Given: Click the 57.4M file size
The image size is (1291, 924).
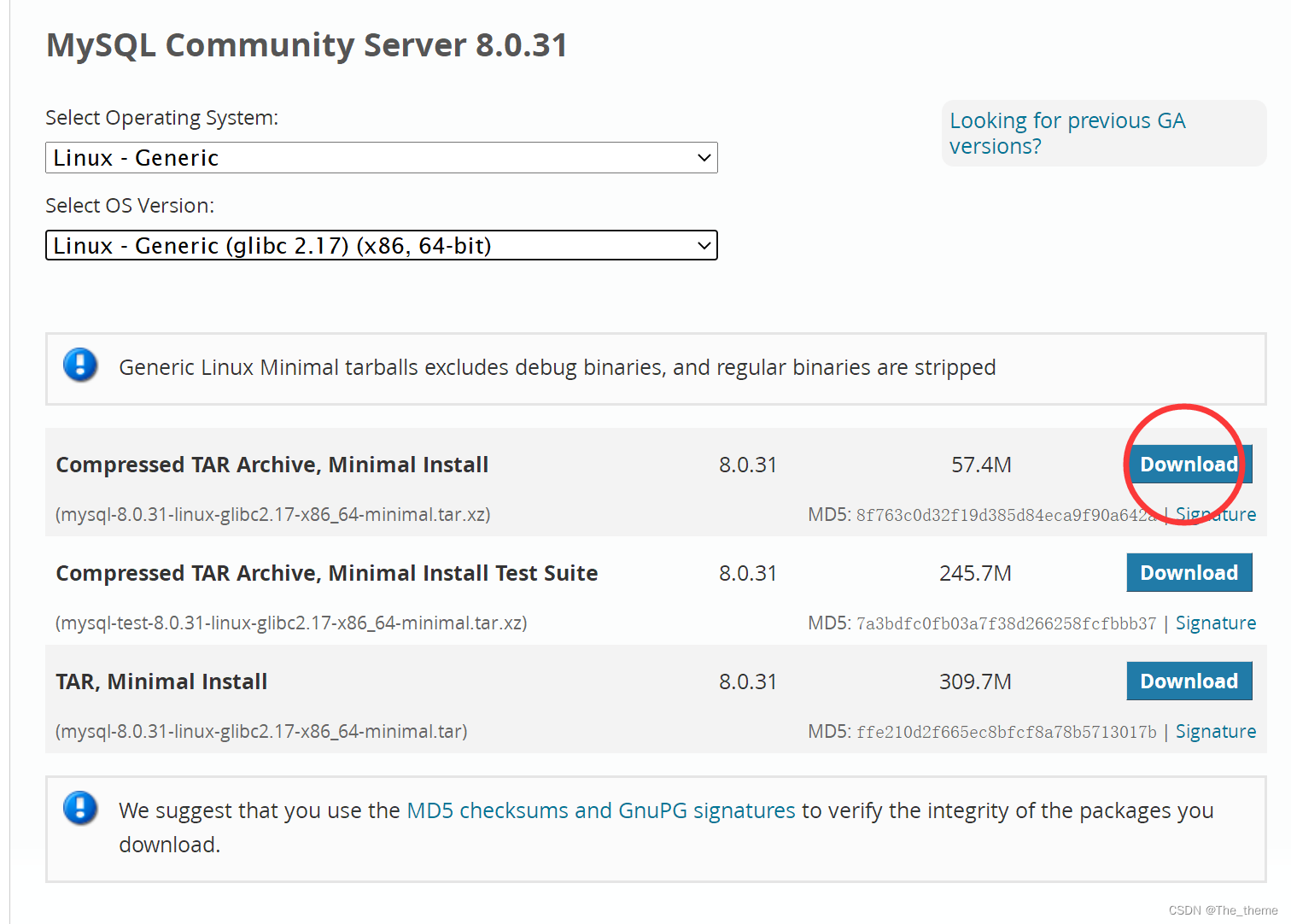Looking at the screenshot, I should point(981,465).
